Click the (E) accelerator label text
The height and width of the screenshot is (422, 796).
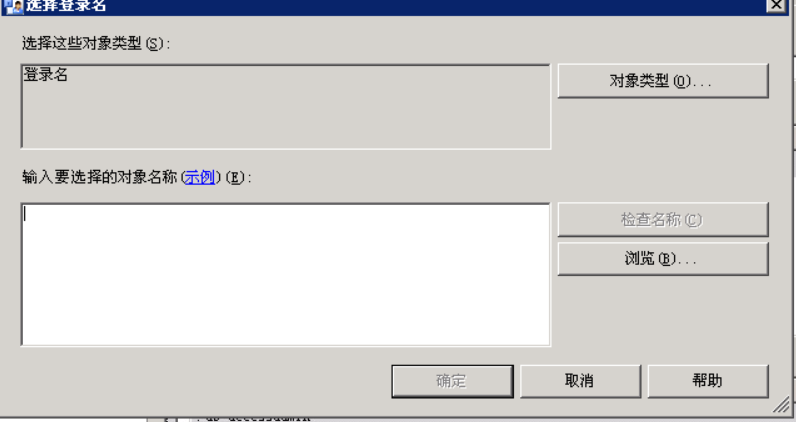pos(237,178)
